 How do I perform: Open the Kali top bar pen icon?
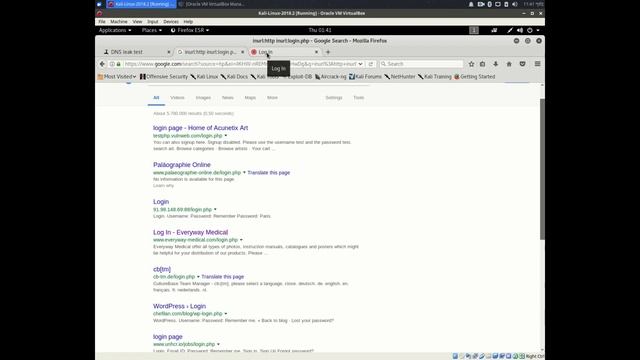(x=510, y=30)
